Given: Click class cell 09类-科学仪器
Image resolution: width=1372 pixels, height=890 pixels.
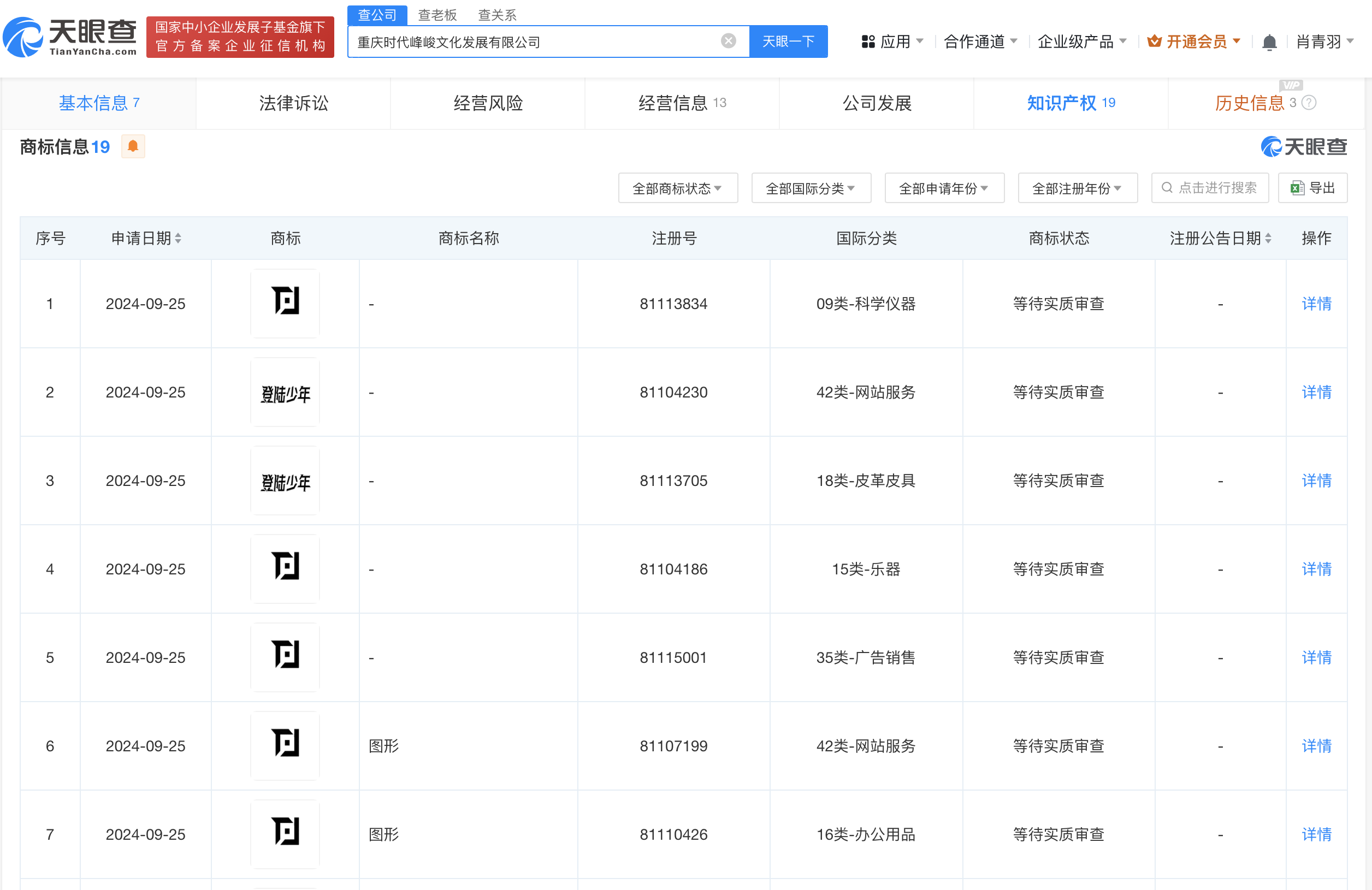Looking at the screenshot, I should [866, 304].
